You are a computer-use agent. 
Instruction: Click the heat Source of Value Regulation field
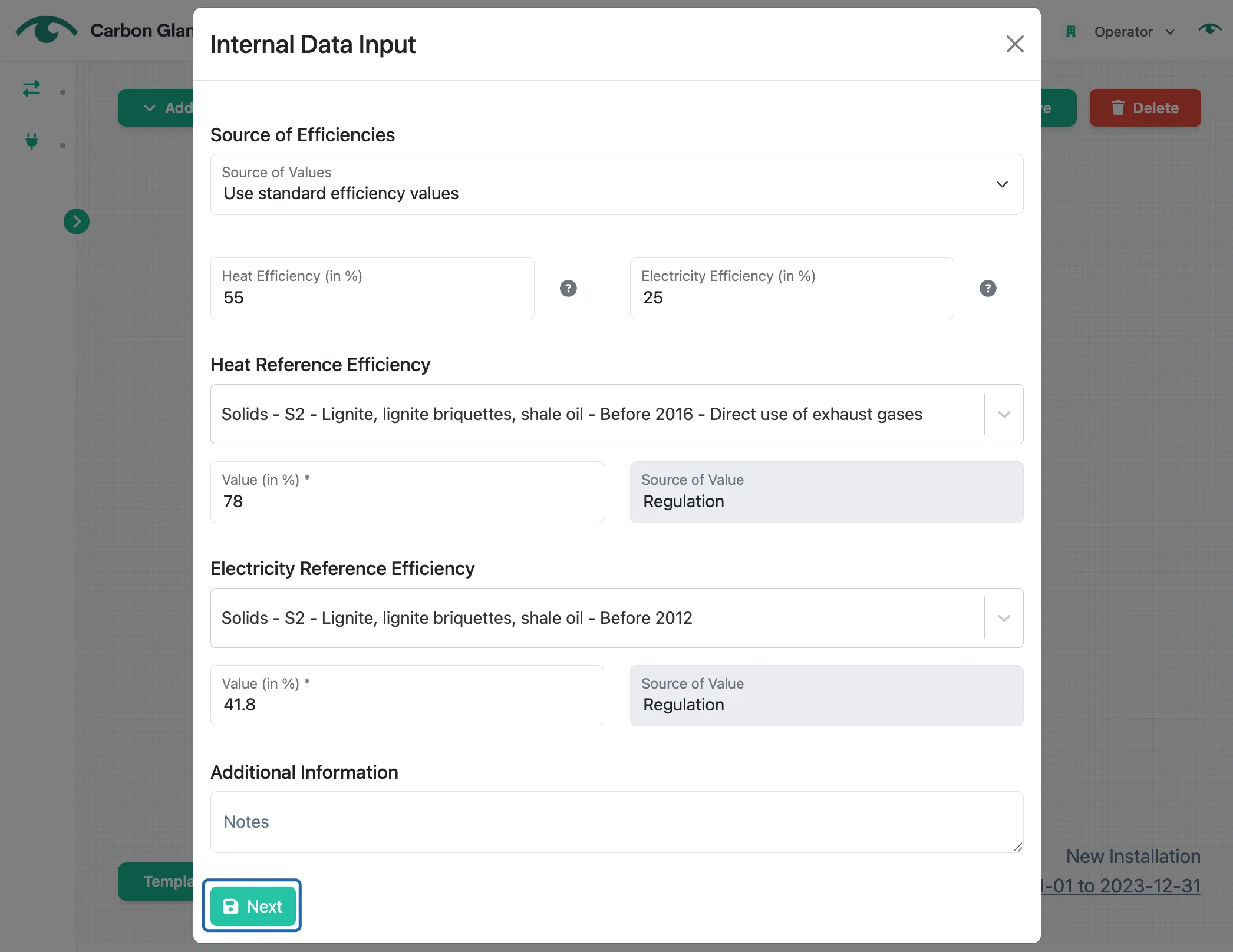[x=826, y=492]
